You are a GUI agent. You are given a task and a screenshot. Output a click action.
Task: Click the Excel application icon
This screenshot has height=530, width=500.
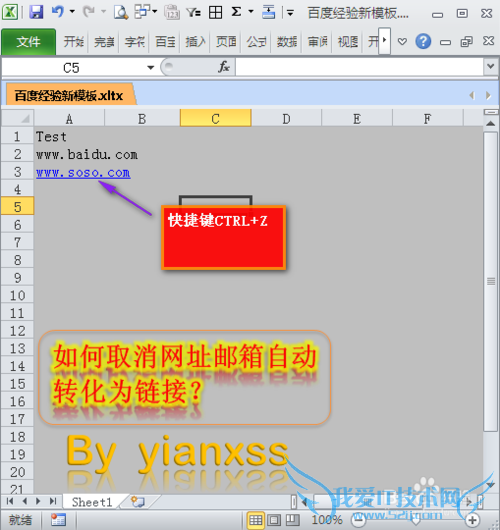(10, 13)
